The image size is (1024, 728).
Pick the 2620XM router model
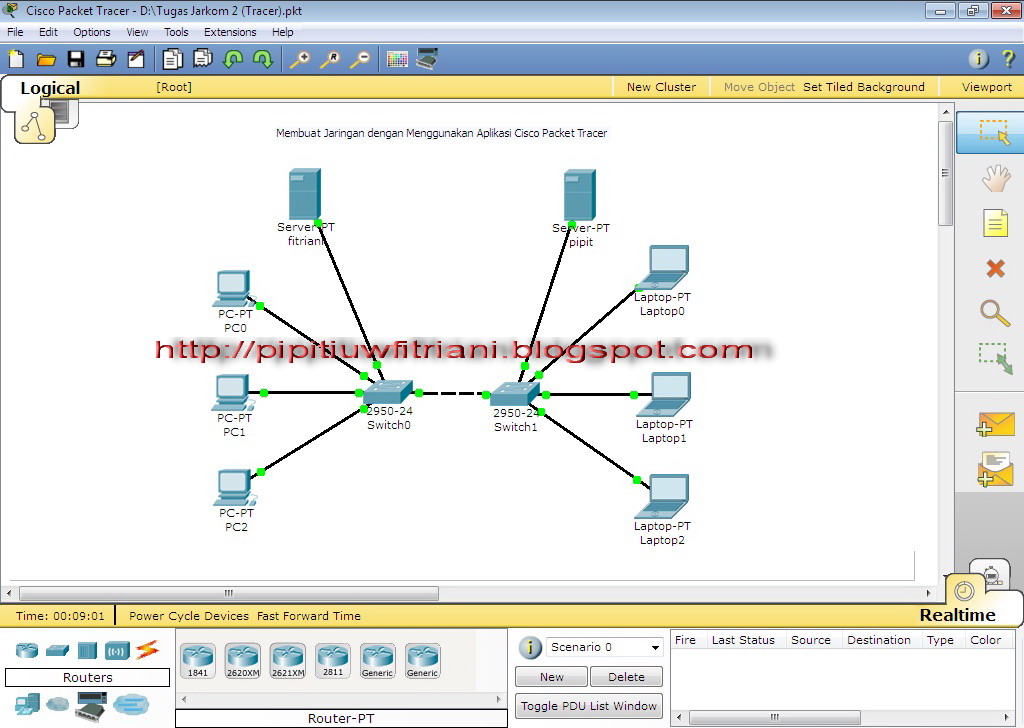[x=242, y=661]
